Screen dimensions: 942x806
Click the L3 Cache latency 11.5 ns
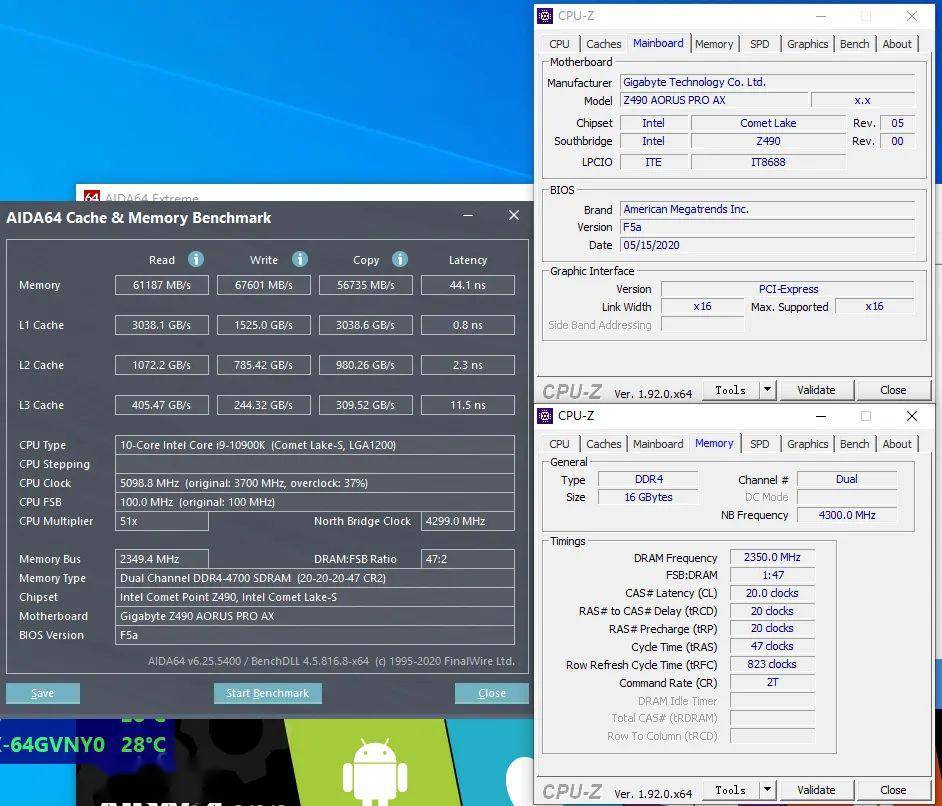(x=468, y=405)
